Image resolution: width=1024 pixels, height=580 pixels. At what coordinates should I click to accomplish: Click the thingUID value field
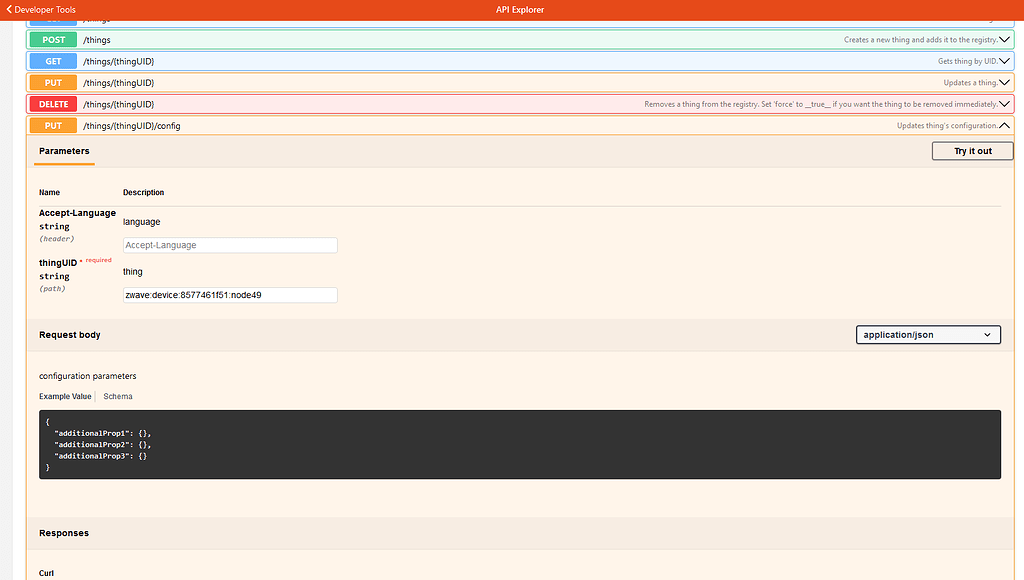[229, 294]
